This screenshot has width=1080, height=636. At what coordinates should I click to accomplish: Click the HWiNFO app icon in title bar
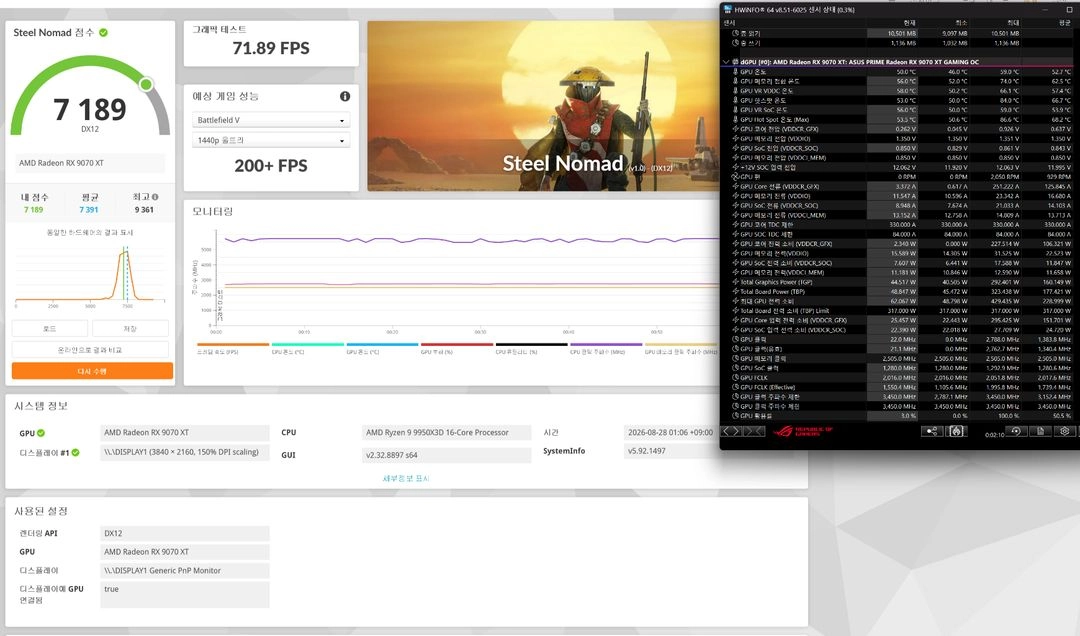pos(728,10)
